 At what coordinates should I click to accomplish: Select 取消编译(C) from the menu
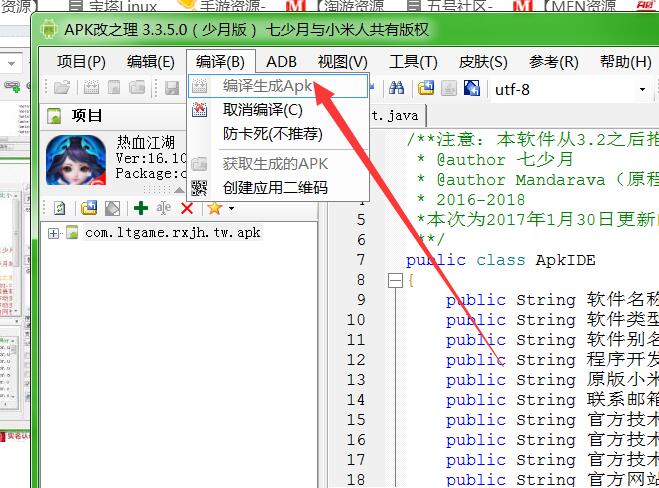(262, 110)
